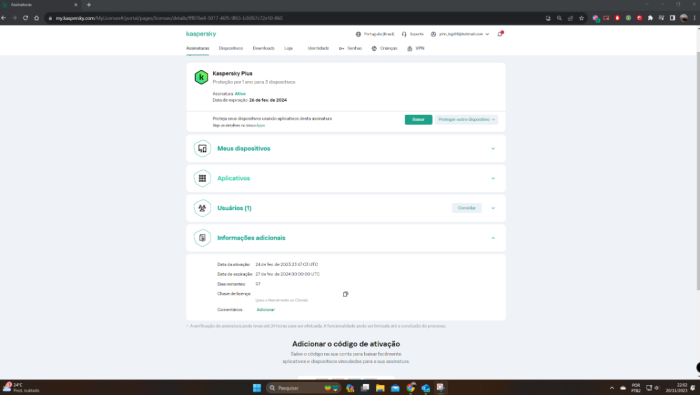Click the Ativo subscription status text

(x=240, y=94)
